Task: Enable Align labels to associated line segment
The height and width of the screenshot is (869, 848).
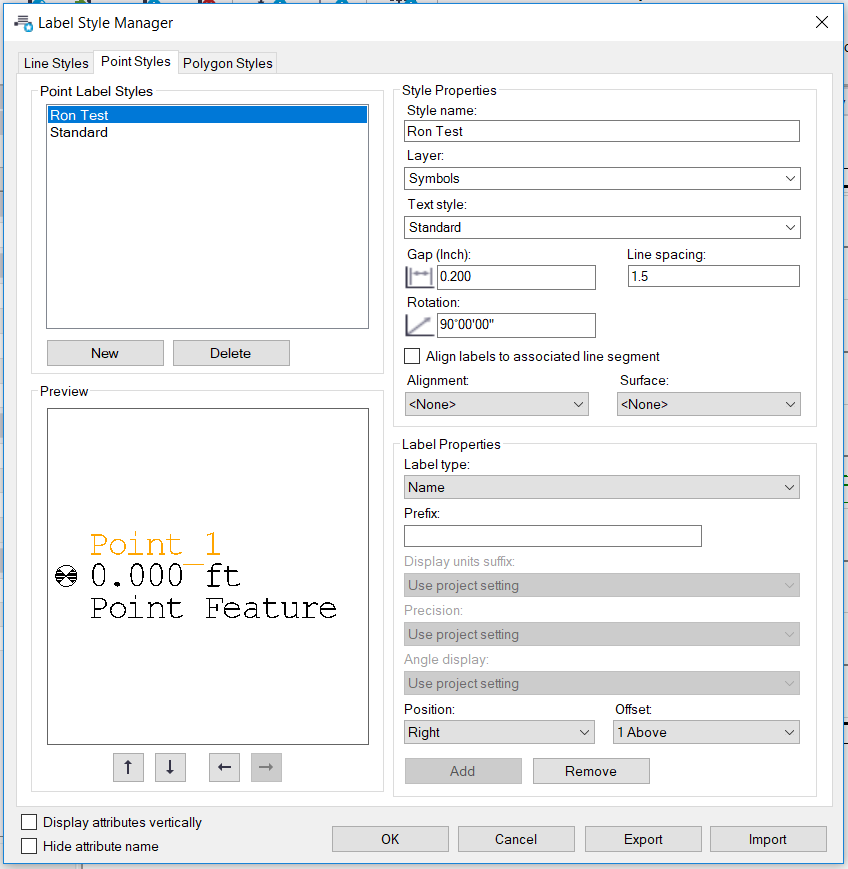Action: coord(412,356)
